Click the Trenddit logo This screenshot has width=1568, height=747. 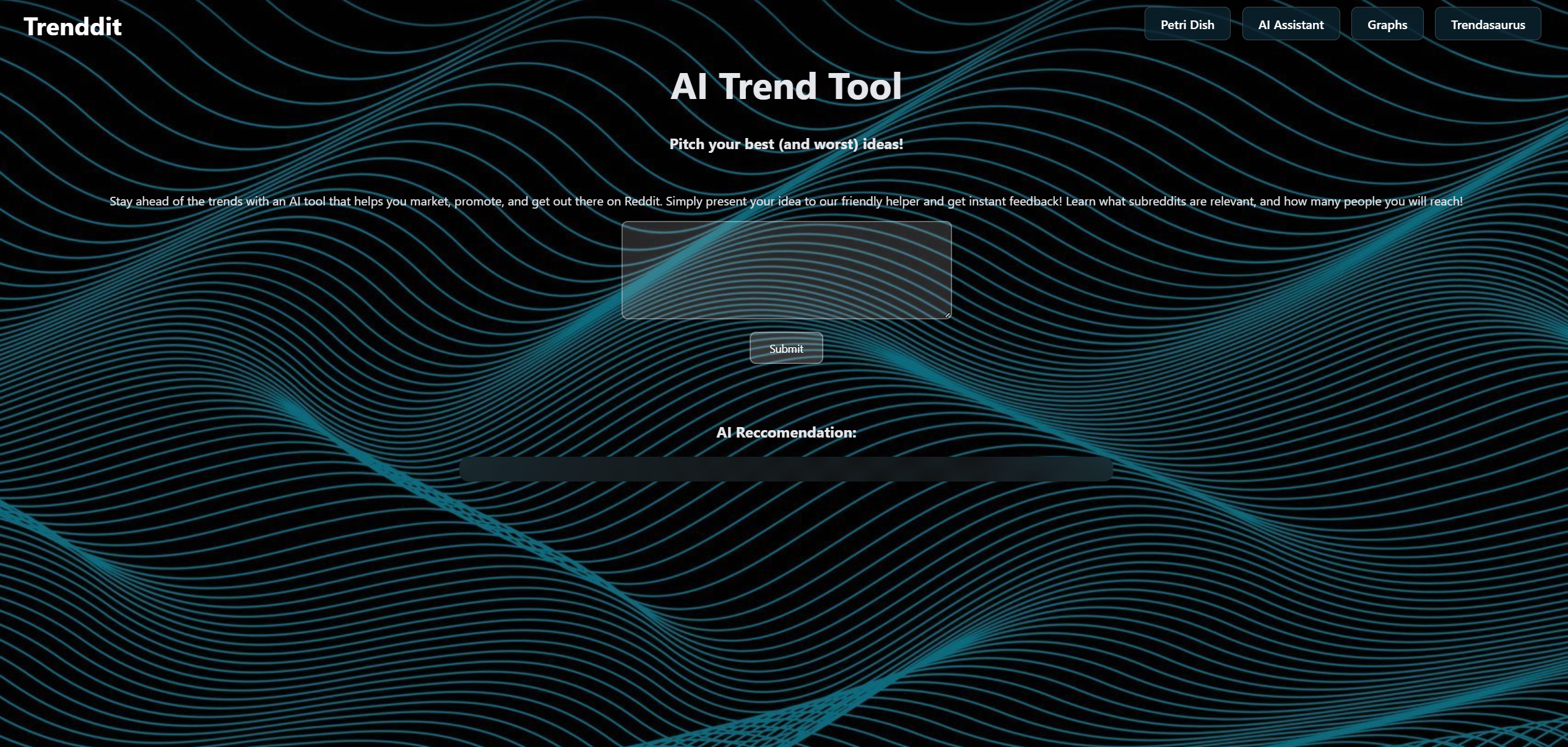[72, 27]
